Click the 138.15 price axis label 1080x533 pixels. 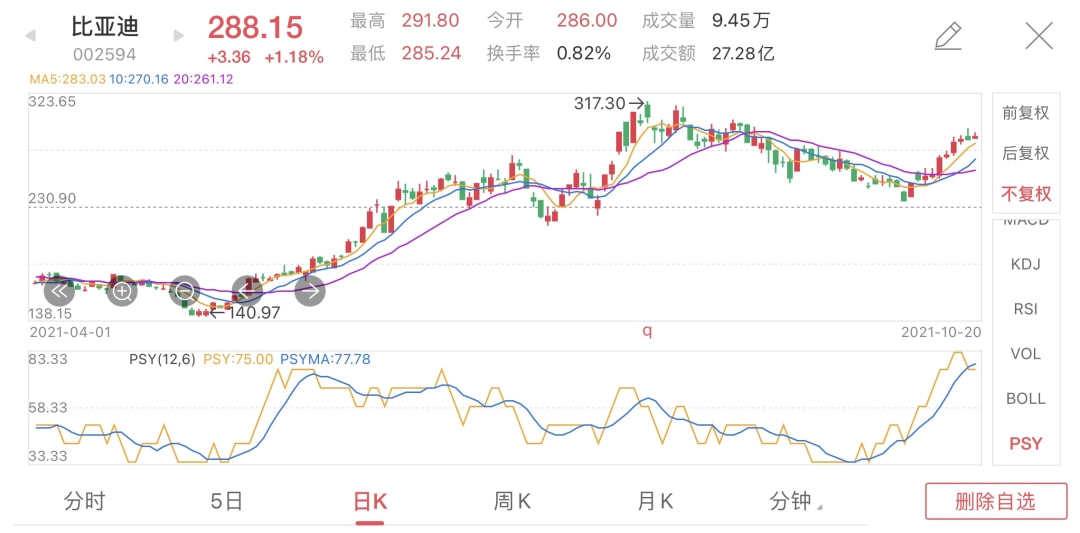[52, 313]
